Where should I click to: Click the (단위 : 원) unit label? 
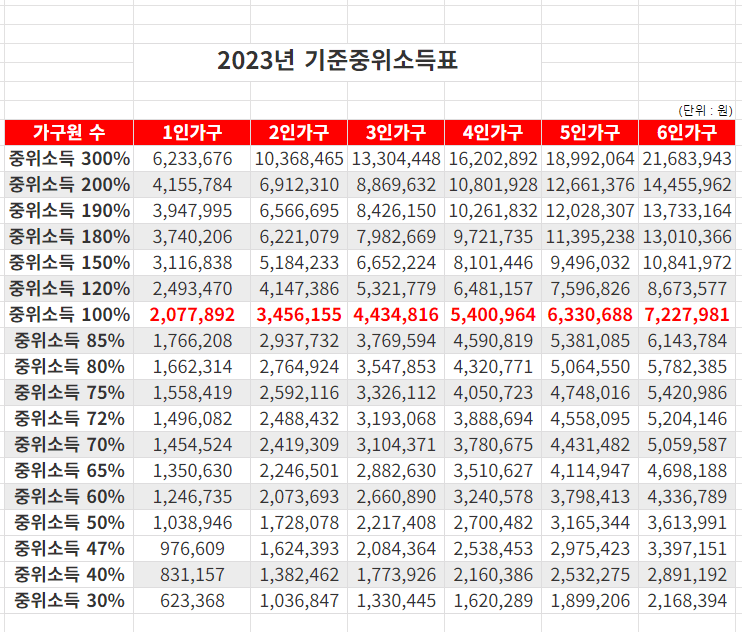click(705, 111)
